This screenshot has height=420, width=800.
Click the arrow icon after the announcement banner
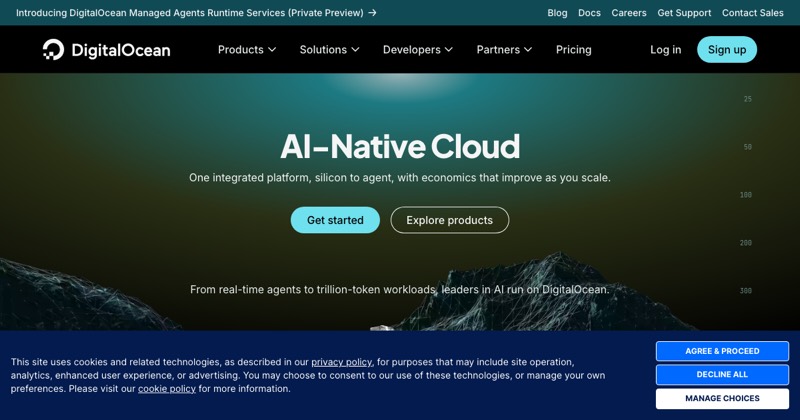coord(372,13)
